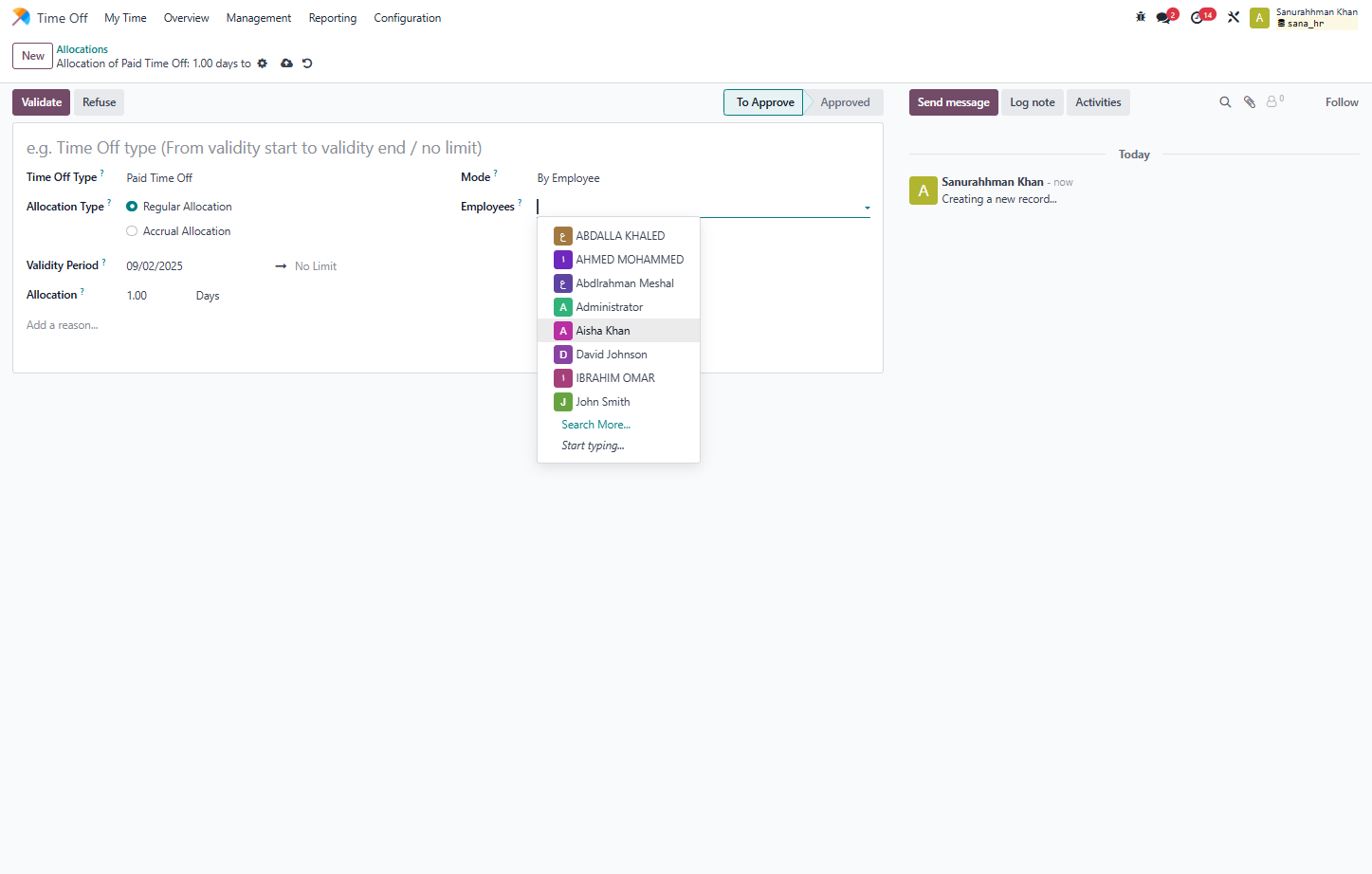
Task: Select Abdlrahman Meshal from the list
Action: 618,283
